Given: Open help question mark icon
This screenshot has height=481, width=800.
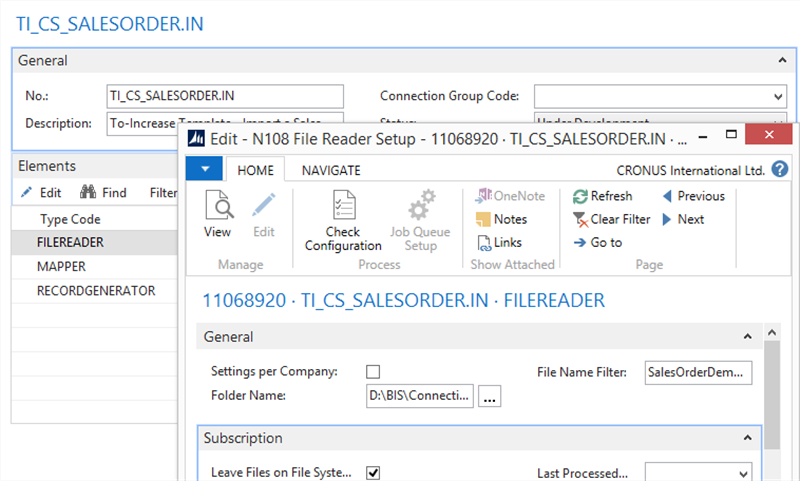Looking at the screenshot, I should click(x=780, y=169).
